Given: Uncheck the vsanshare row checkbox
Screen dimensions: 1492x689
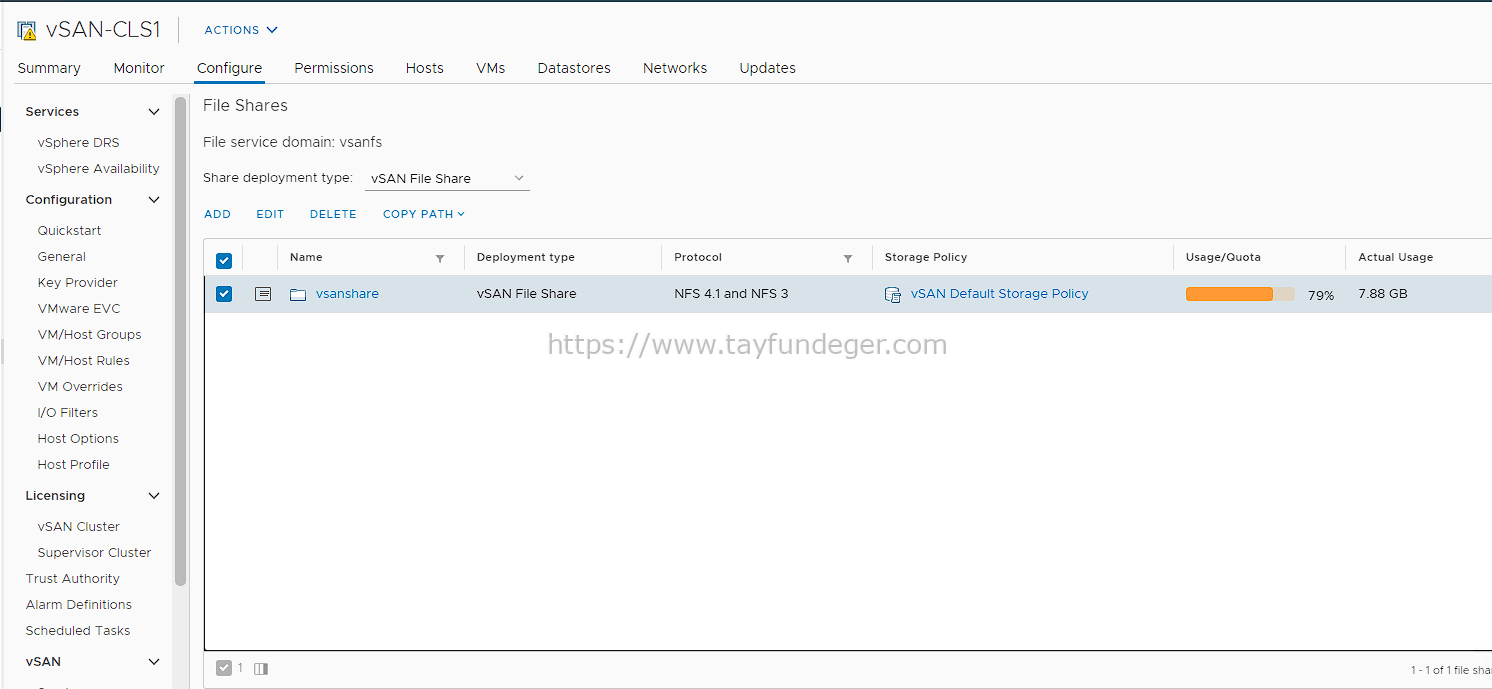Looking at the screenshot, I should [224, 294].
